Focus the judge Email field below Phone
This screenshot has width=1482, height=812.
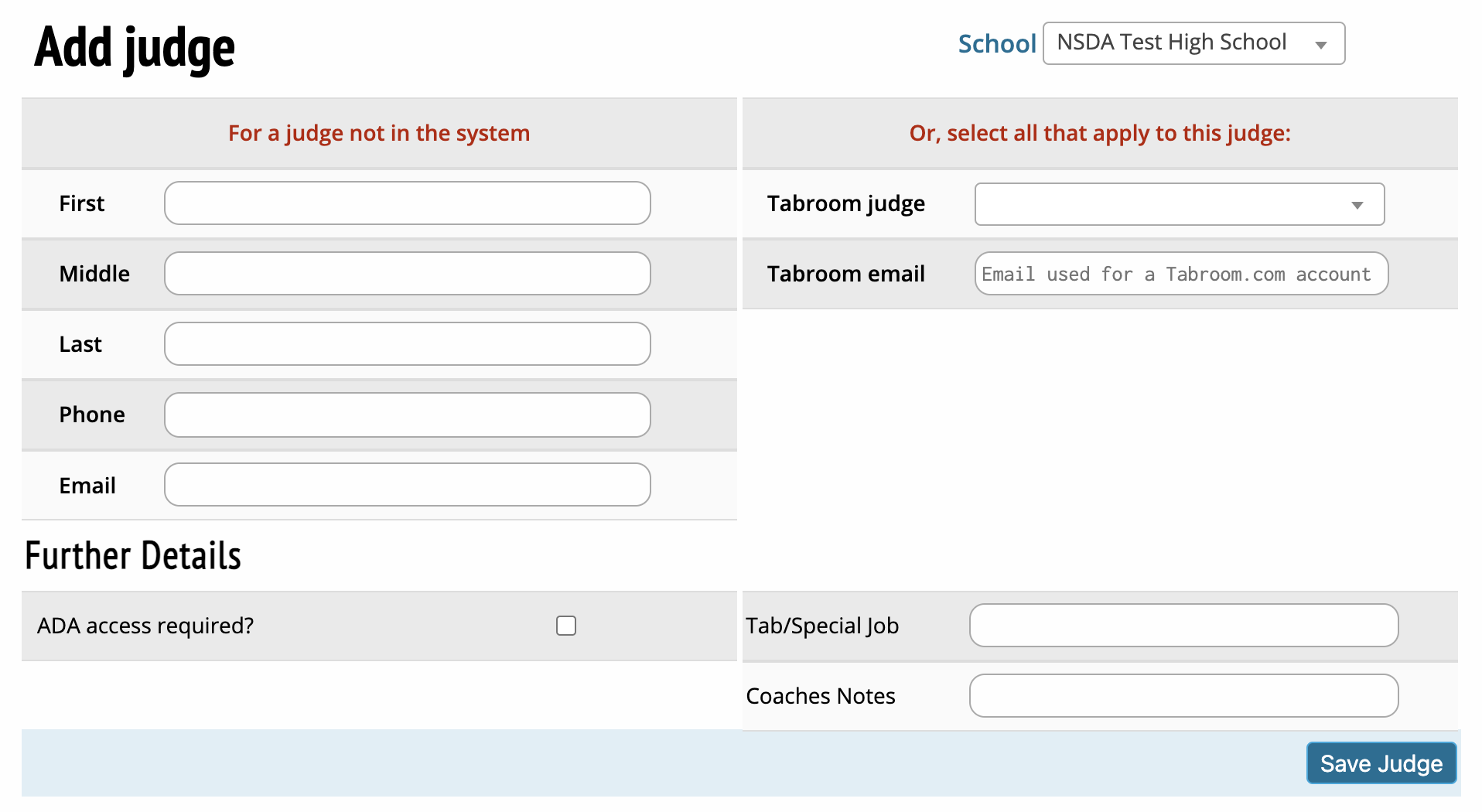(x=408, y=485)
